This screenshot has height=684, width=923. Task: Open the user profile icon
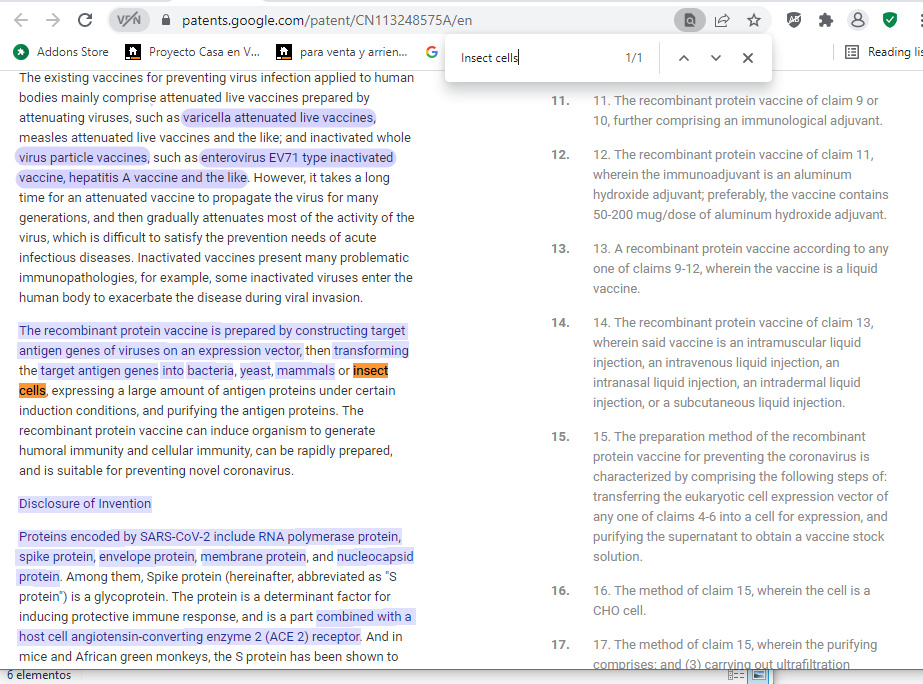[857, 20]
